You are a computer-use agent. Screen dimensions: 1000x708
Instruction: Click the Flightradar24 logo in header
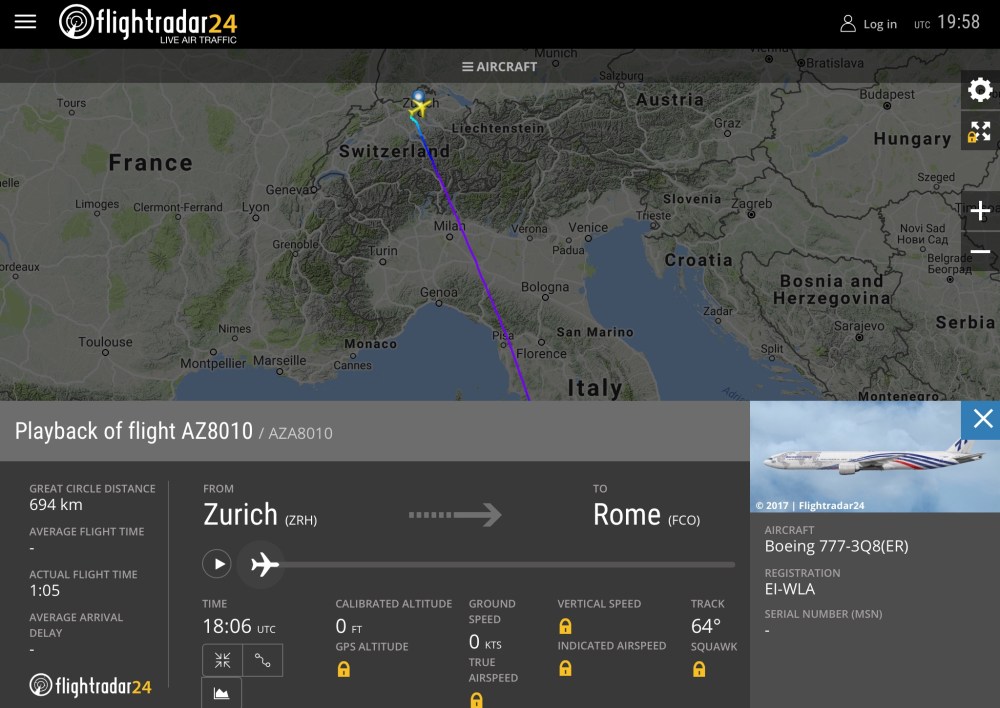coord(148,23)
